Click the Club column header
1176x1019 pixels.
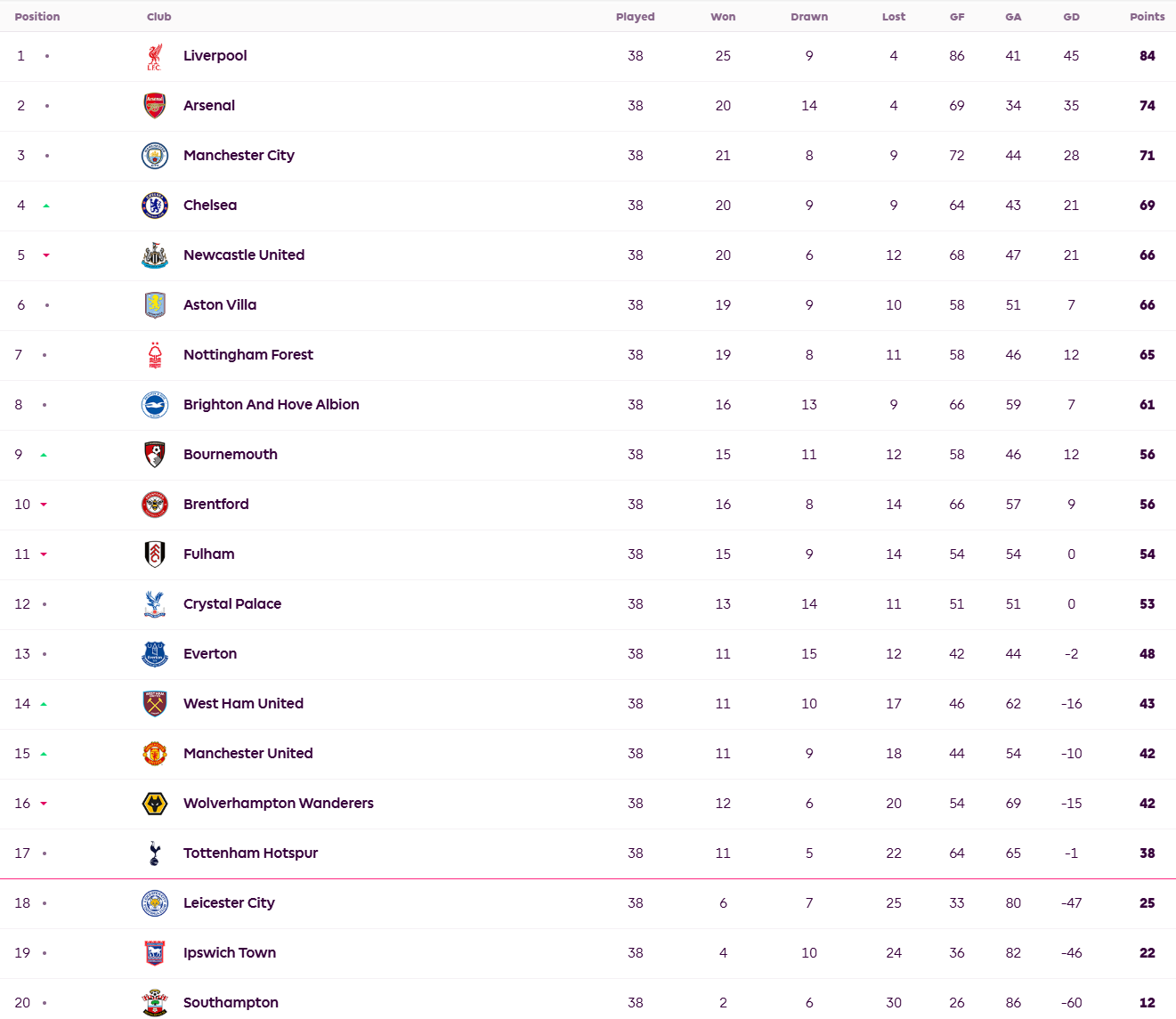[x=159, y=17]
